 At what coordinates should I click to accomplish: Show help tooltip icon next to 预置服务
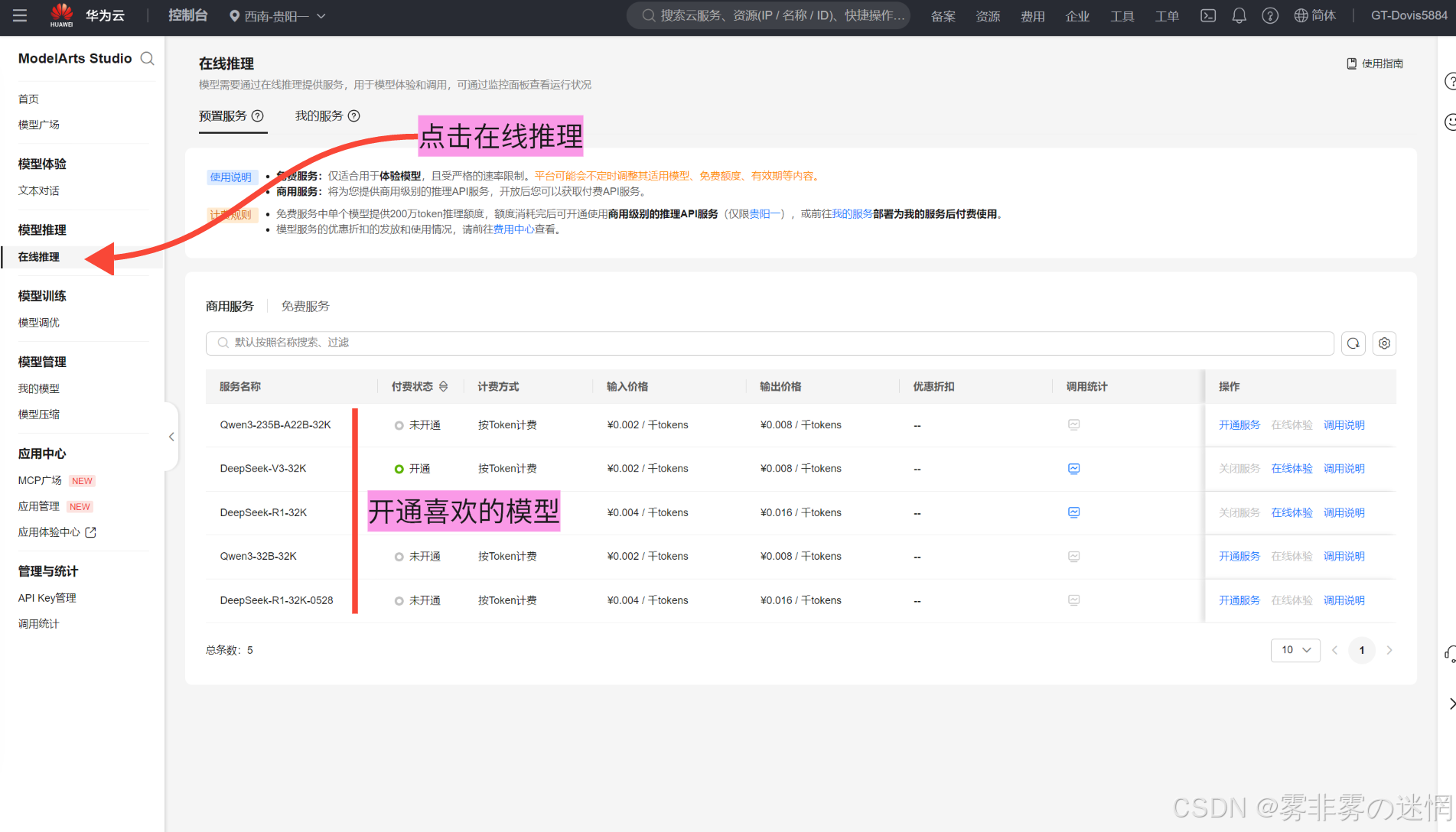(x=258, y=116)
